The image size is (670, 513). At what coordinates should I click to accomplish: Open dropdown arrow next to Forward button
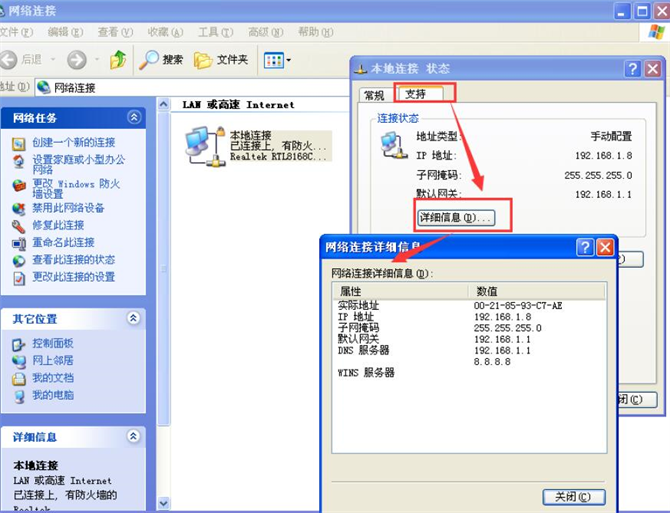[x=97, y=59]
